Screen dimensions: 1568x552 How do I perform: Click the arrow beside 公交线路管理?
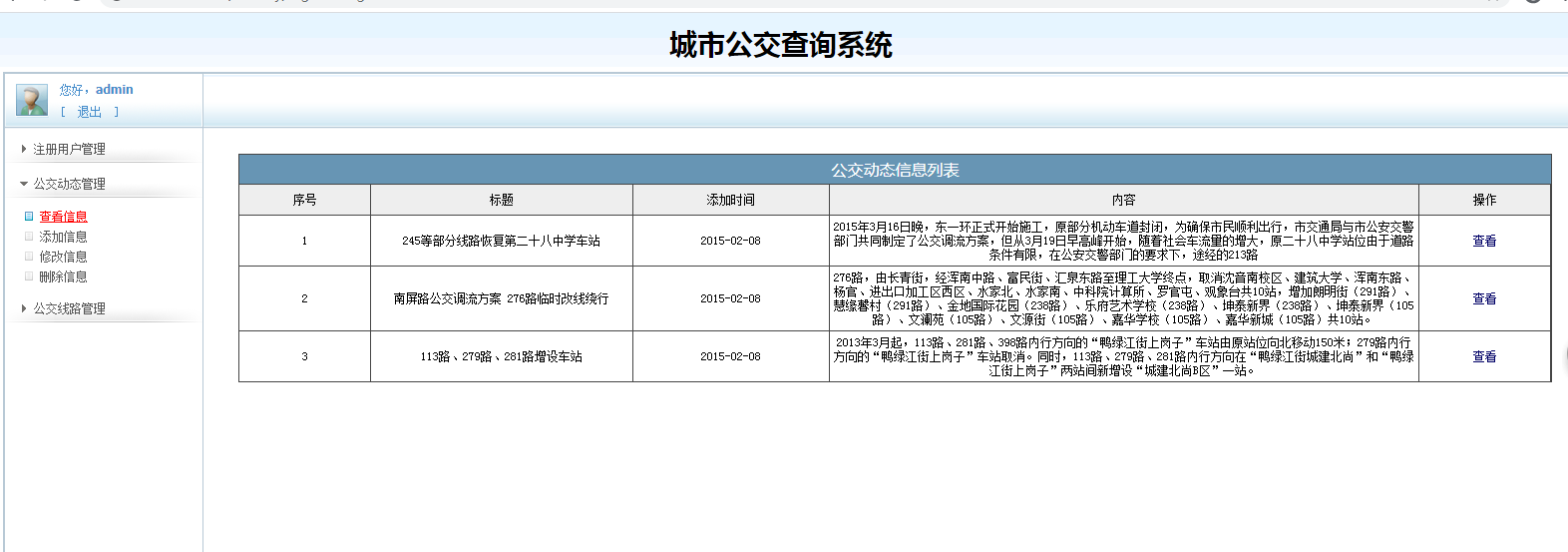click(24, 308)
